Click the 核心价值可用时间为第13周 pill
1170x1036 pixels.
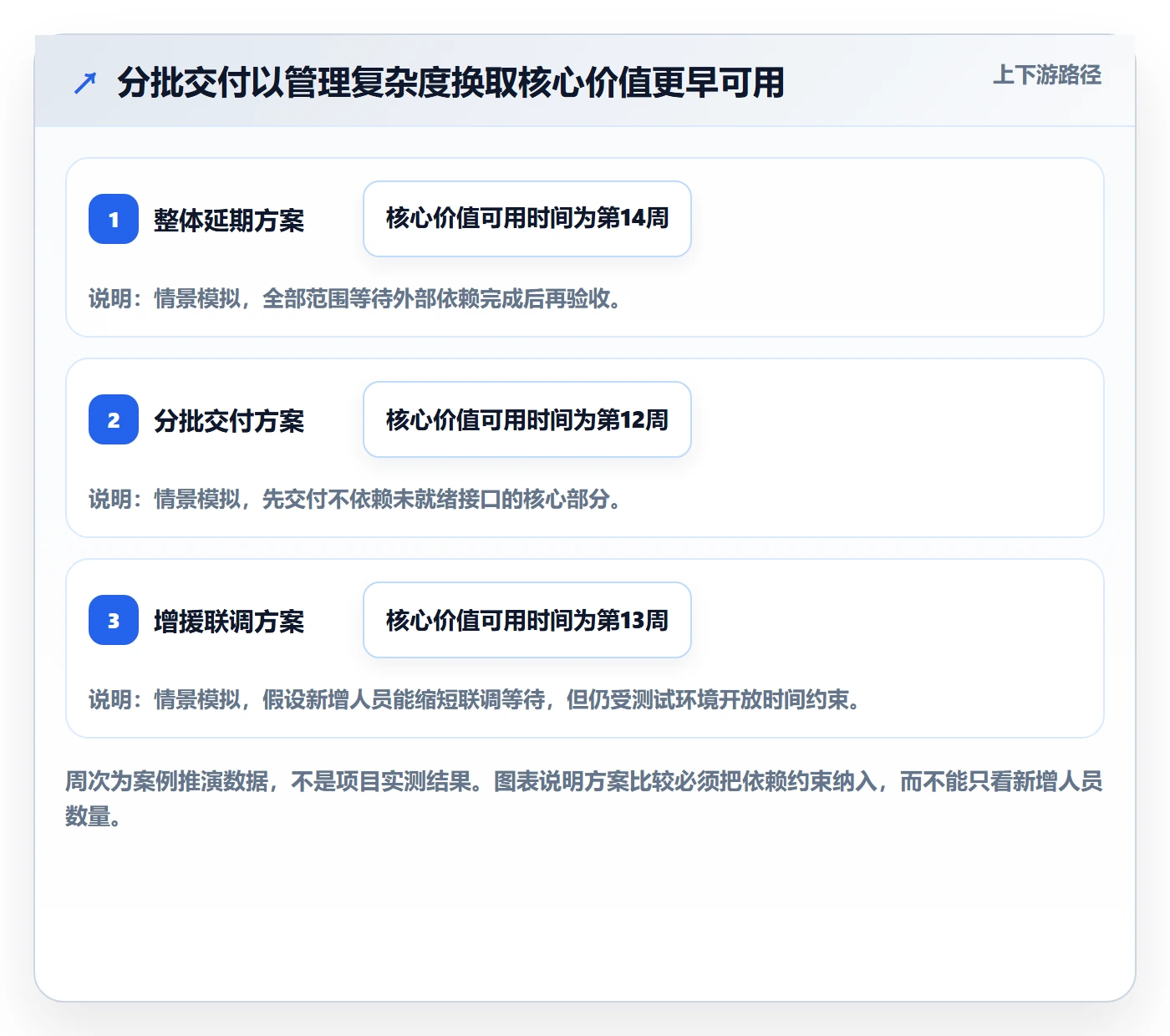point(527,620)
